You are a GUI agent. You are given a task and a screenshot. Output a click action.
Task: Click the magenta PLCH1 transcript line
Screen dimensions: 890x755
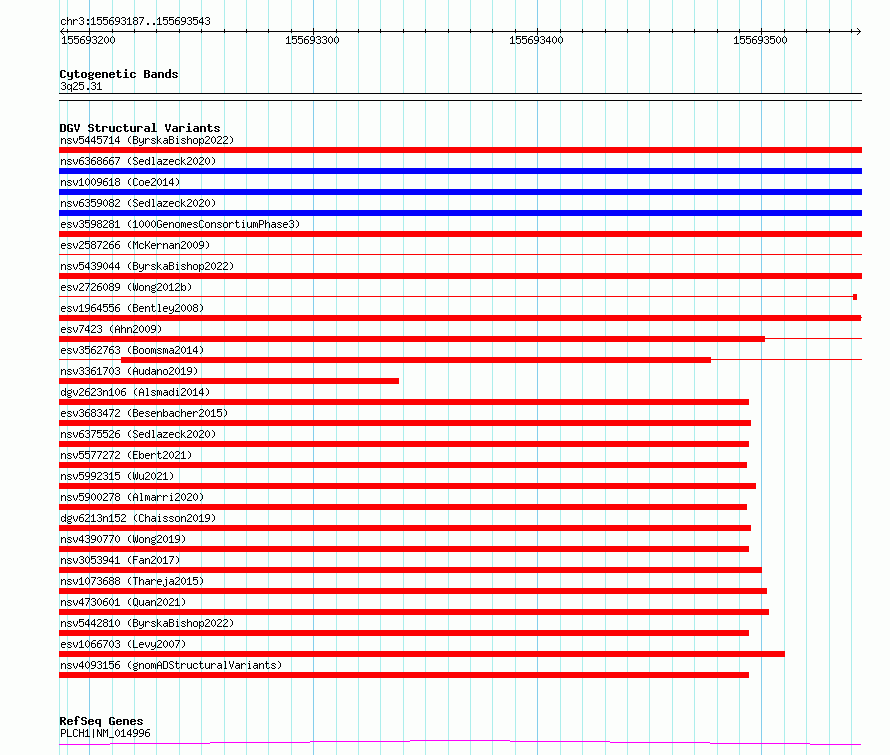pyautogui.click(x=460, y=742)
